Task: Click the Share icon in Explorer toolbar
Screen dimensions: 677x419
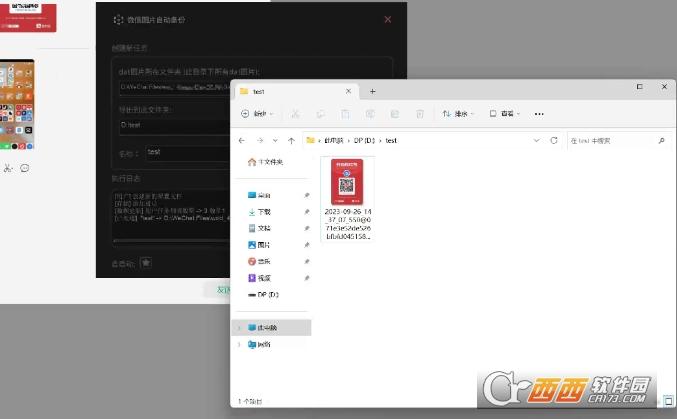Action: click(395, 114)
